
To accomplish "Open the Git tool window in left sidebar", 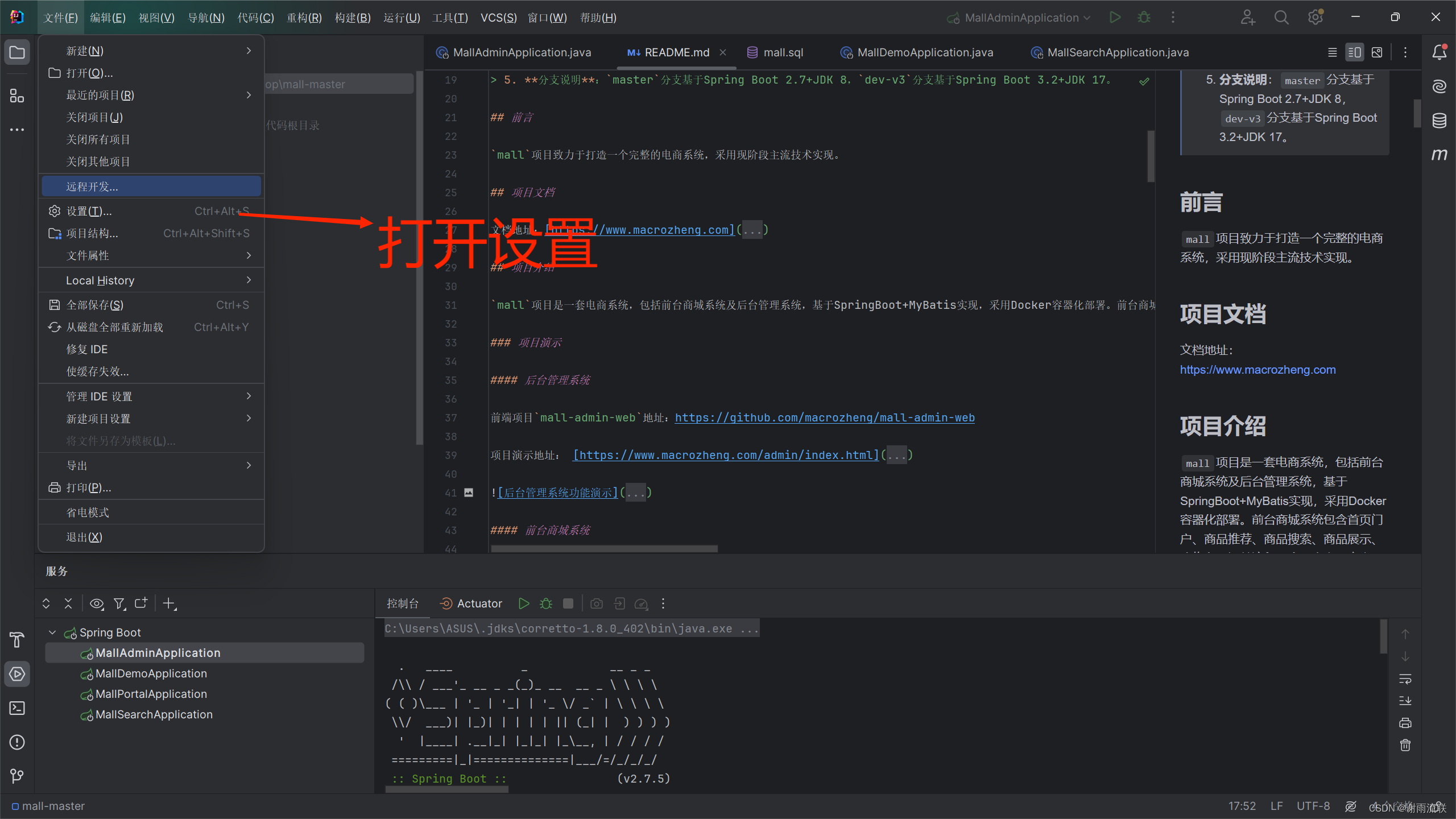I will click(x=17, y=776).
